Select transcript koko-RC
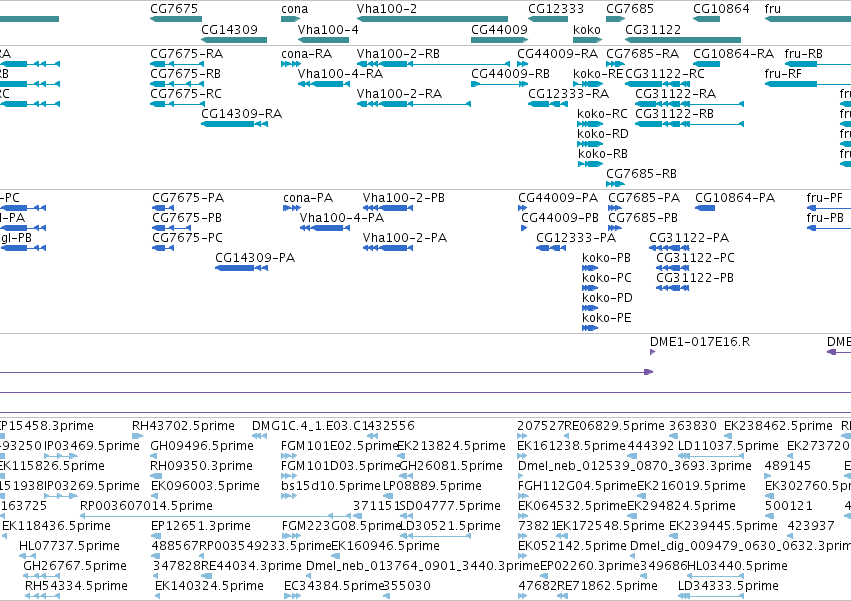851x601 pixels. tap(602, 114)
